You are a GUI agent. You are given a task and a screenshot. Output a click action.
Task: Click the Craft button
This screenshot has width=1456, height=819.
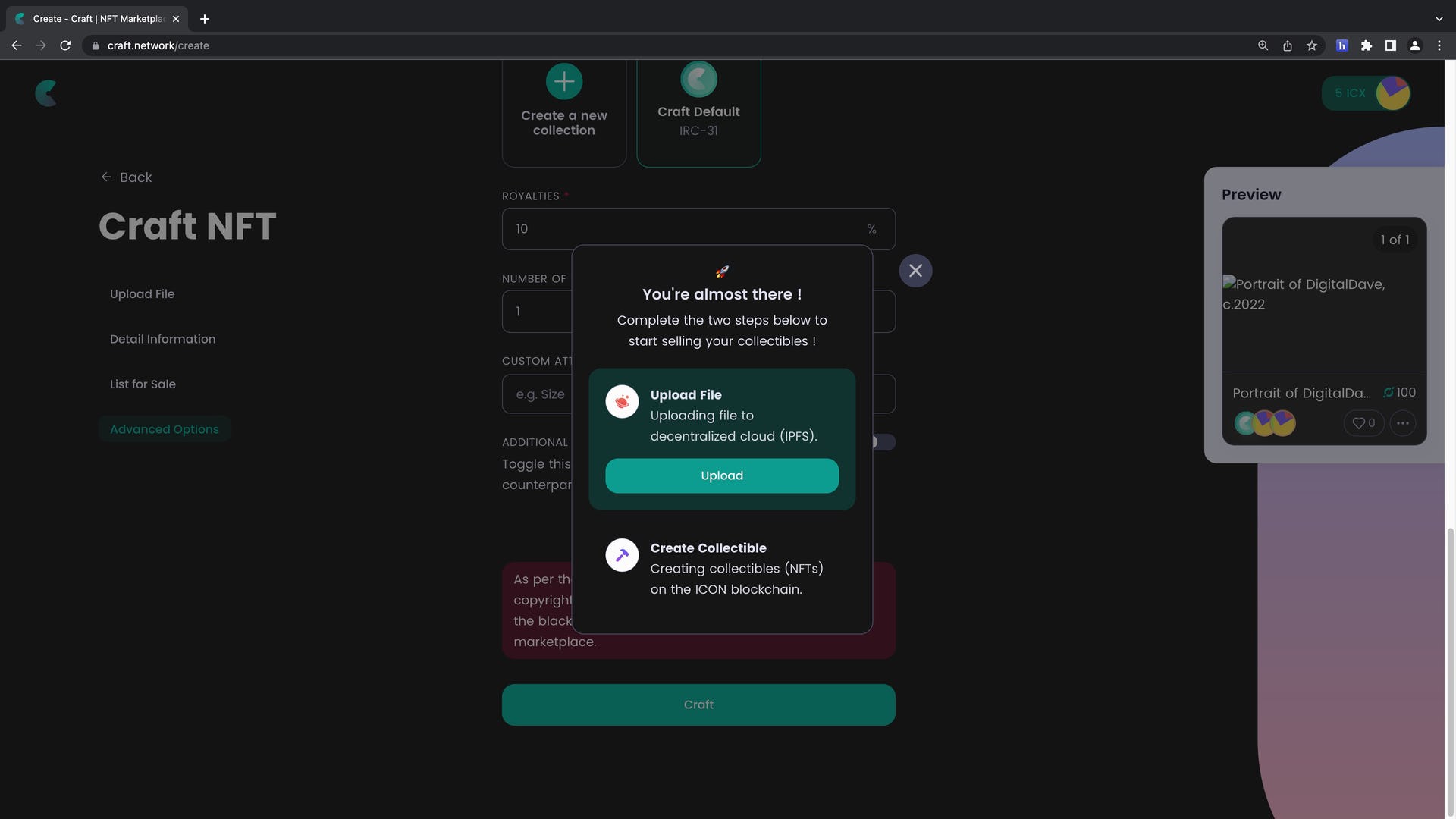pyautogui.click(x=698, y=704)
